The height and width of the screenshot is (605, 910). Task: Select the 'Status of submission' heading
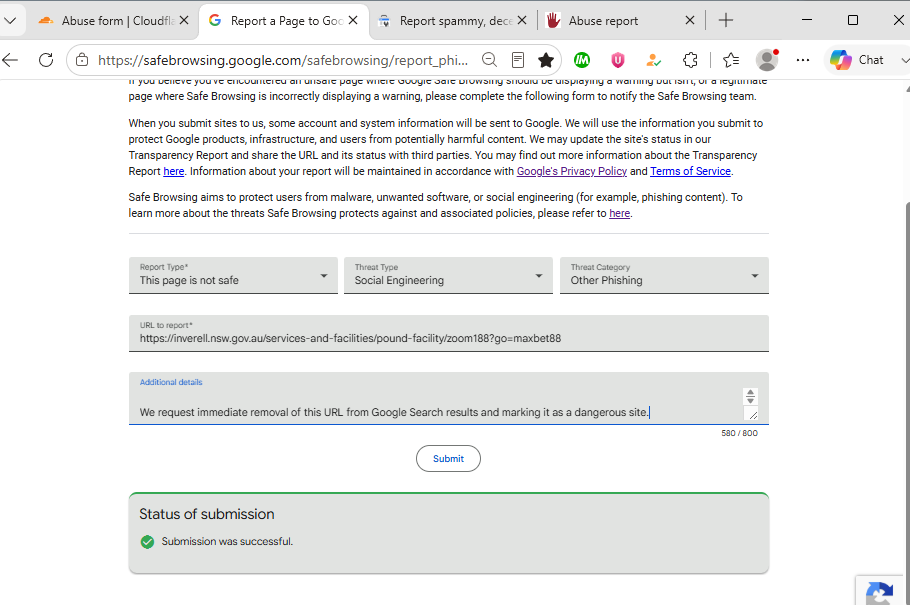[x=207, y=514]
